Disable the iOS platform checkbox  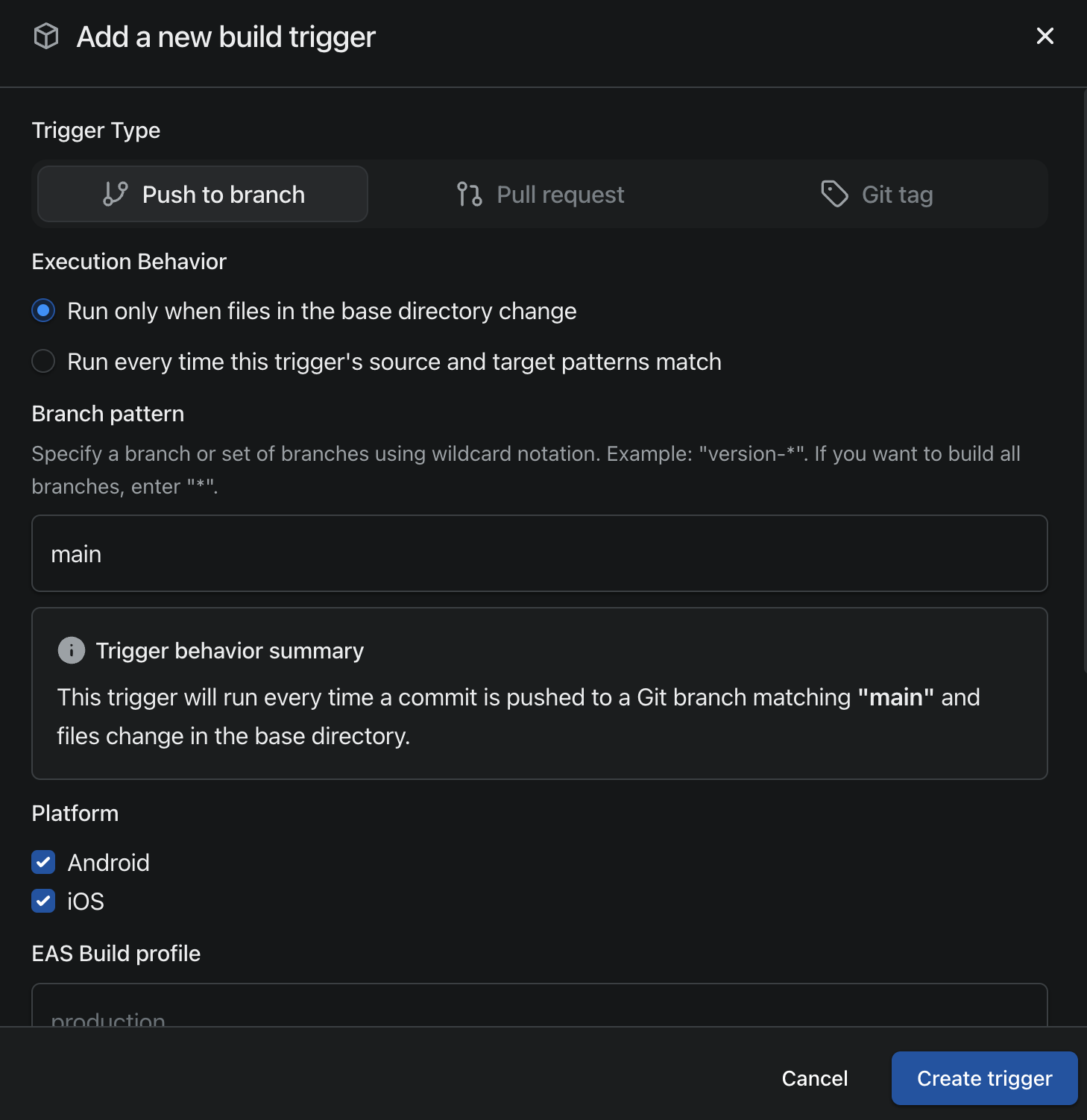pyautogui.click(x=43, y=901)
